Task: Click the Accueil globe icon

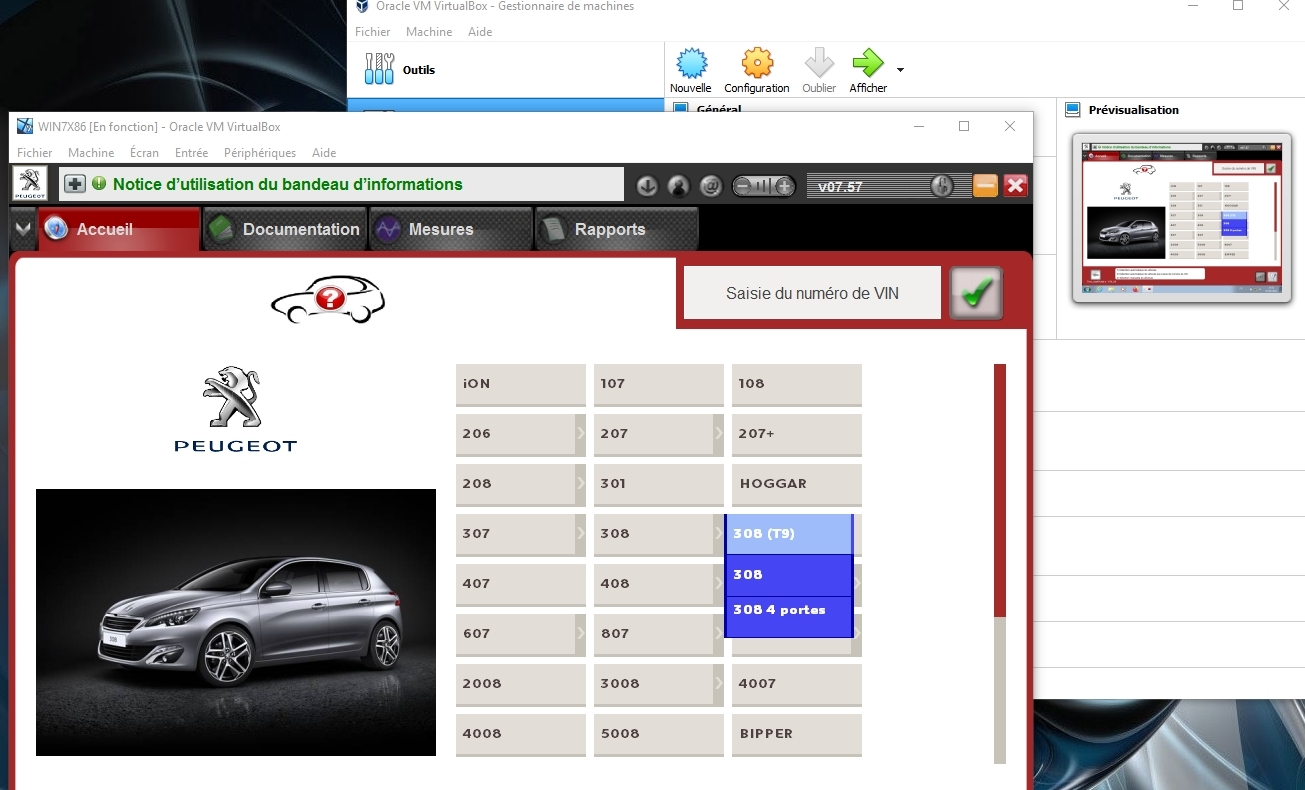Action: (x=56, y=229)
